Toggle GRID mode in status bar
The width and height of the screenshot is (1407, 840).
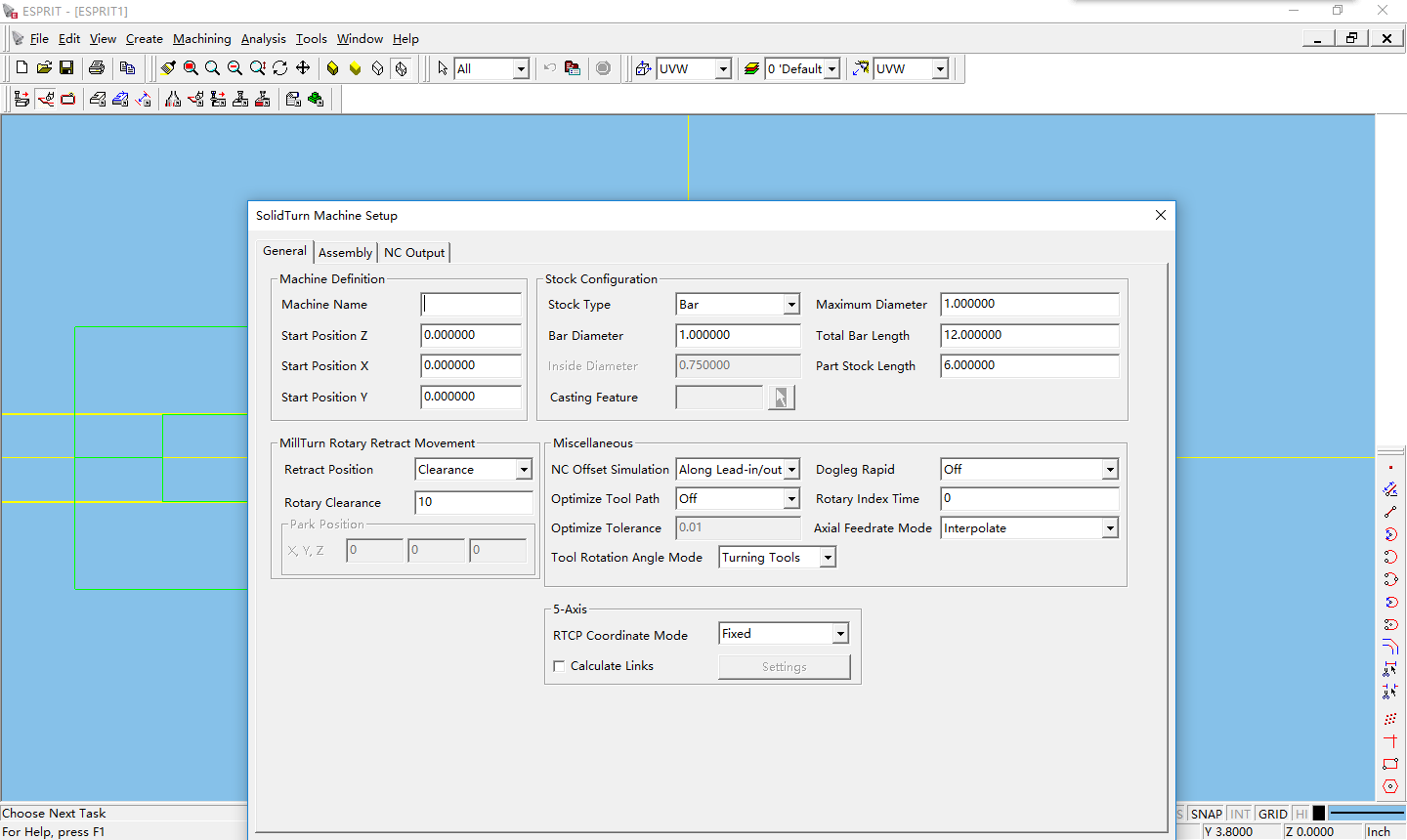pyautogui.click(x=1272, y=814)
